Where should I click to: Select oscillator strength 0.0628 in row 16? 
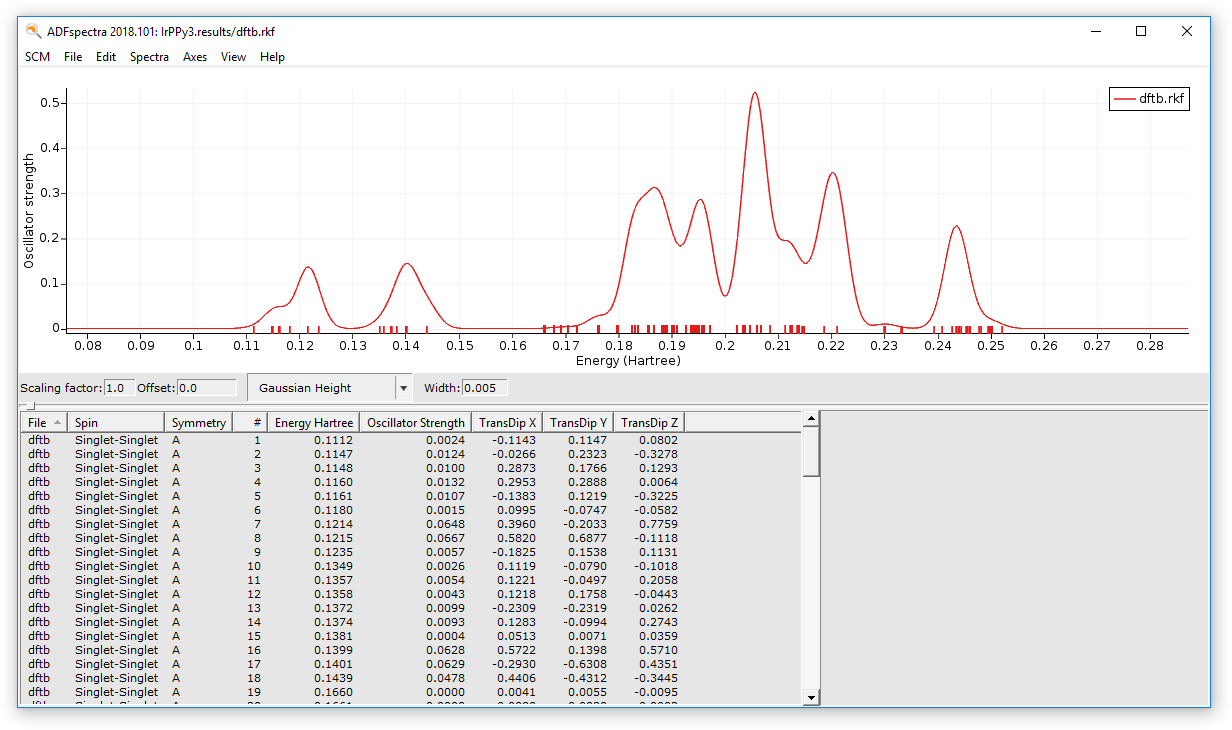click(x=445, y=650)
